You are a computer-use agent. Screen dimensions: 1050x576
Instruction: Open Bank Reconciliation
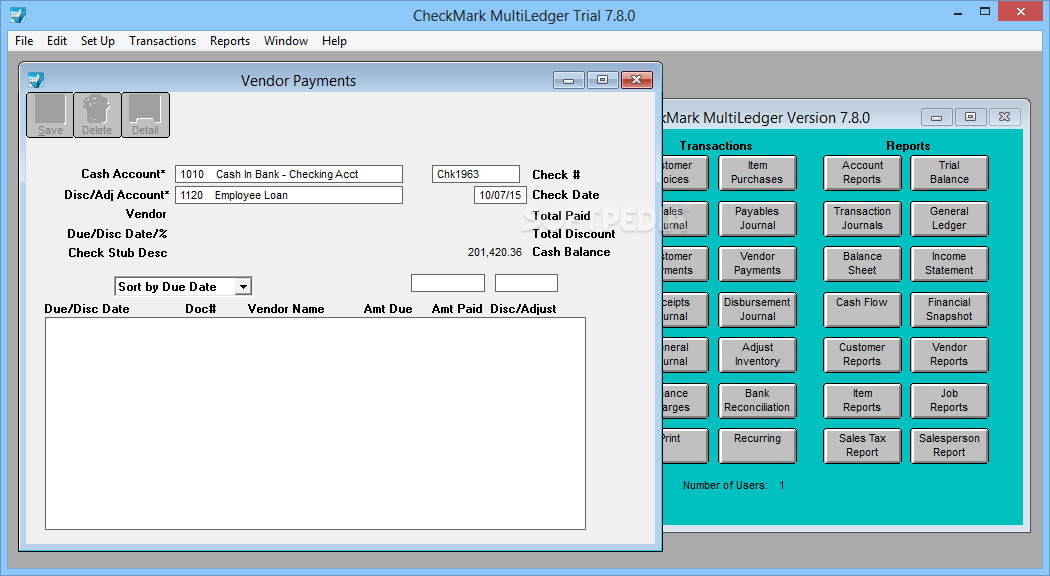click(757, 401)
